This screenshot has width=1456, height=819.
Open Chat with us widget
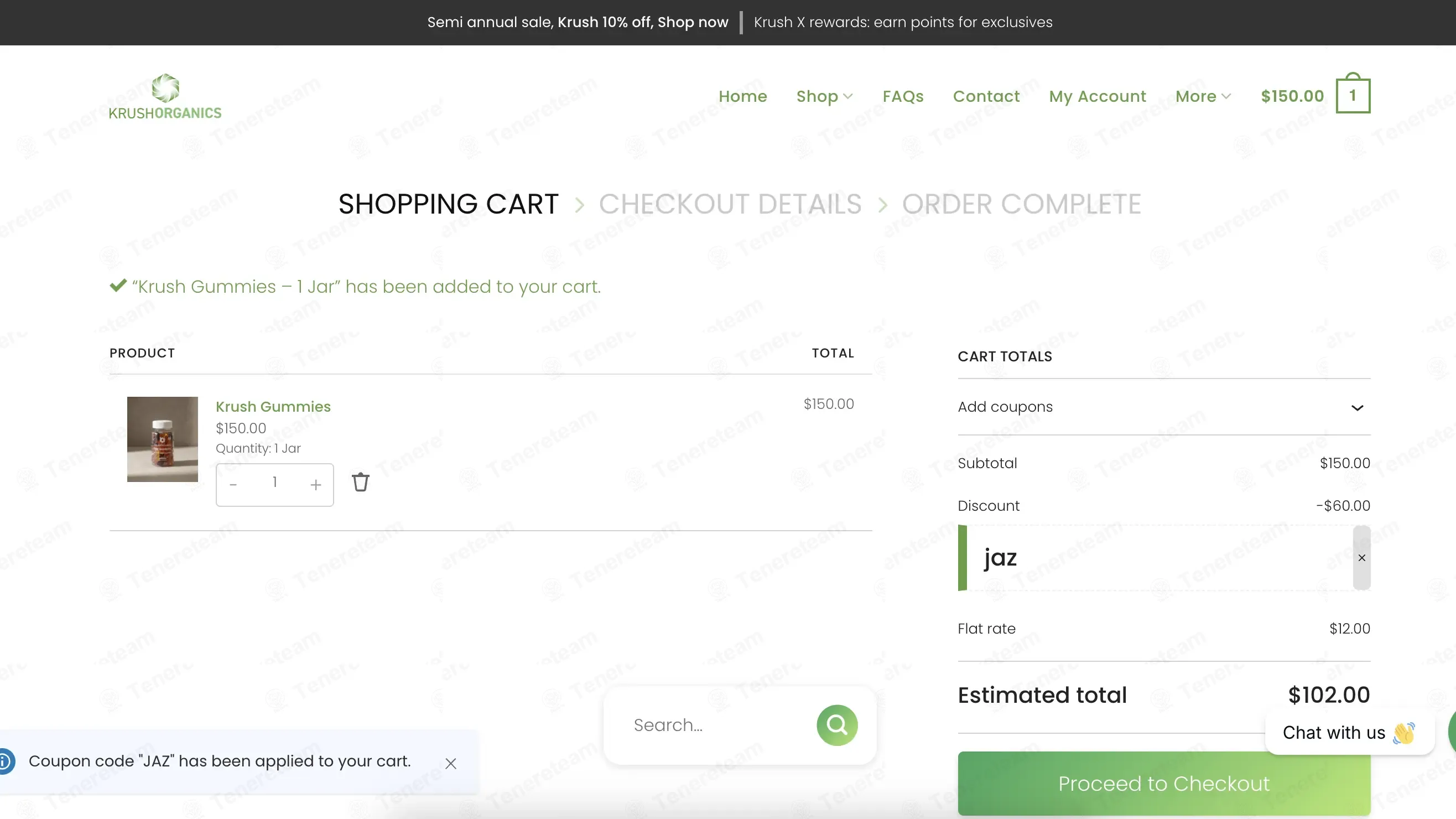tap(1349, 733)
